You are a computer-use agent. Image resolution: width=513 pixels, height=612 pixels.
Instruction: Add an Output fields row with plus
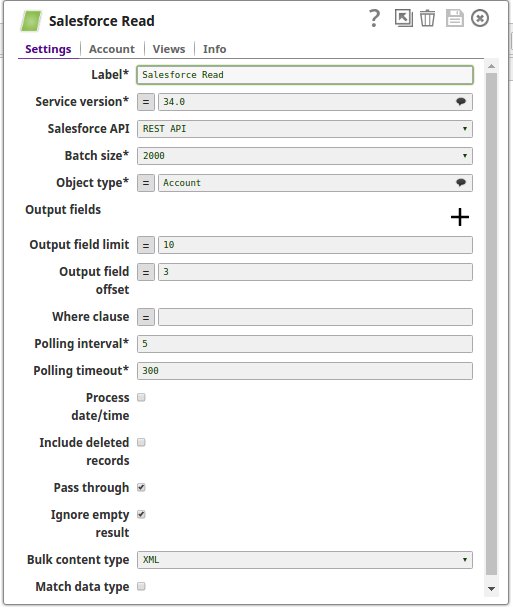[460, 217]
